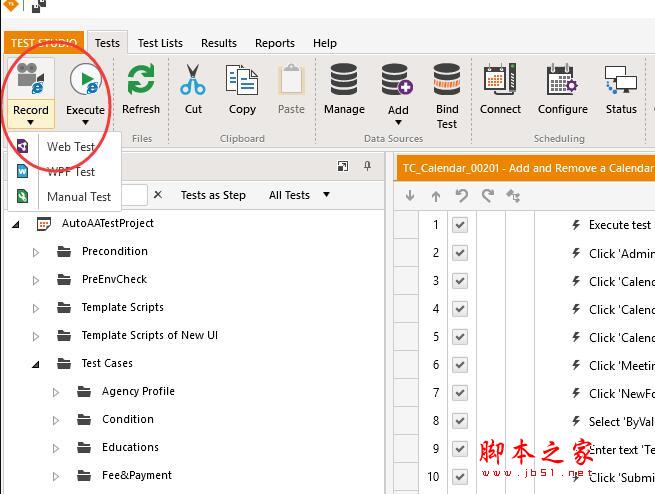Click the Manual Test icon in dropdown

pos(23,196)
